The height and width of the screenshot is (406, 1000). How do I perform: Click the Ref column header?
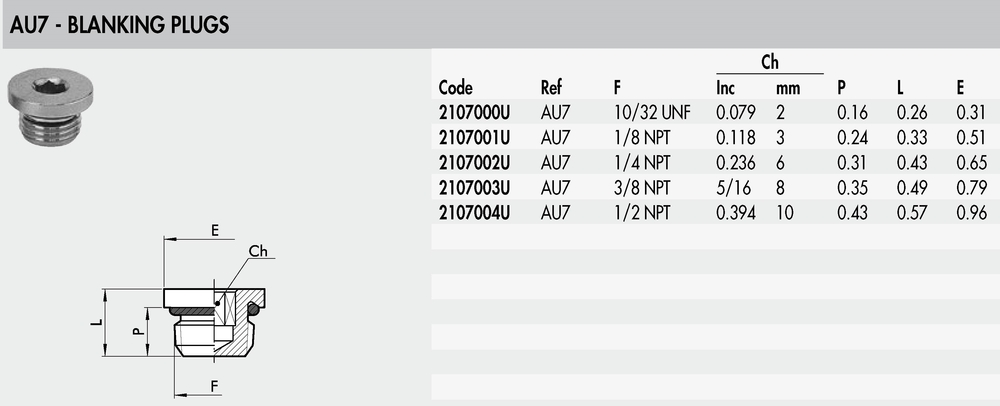tap(551, 87)
